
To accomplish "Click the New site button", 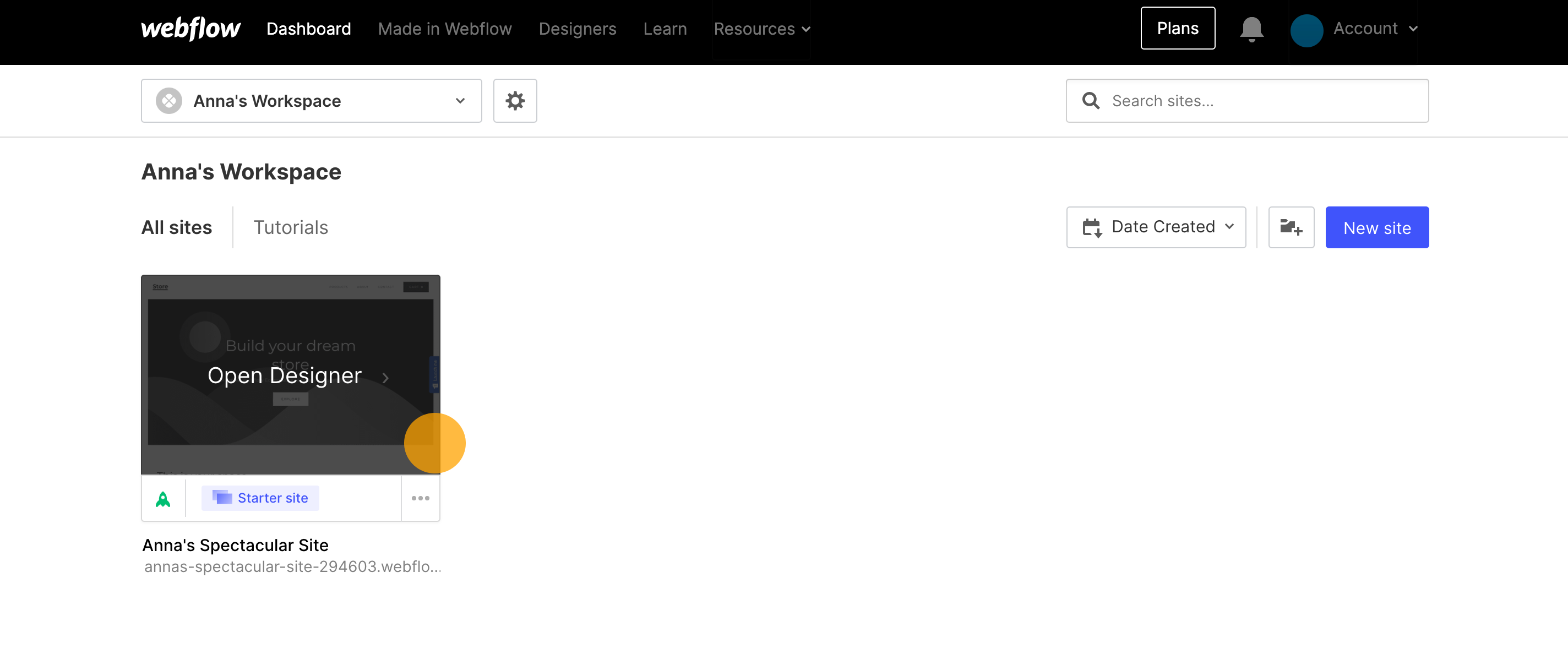I will coord(1377,227).
